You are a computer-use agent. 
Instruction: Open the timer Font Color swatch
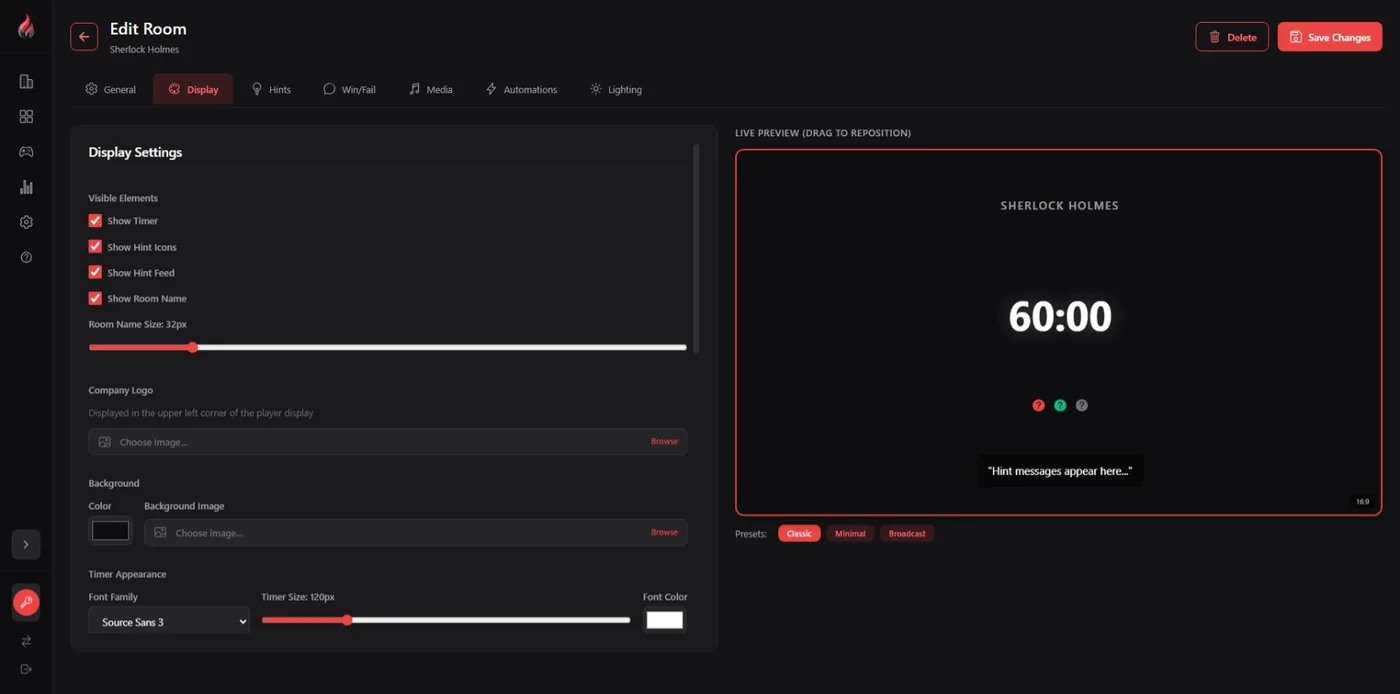(664, 620)
